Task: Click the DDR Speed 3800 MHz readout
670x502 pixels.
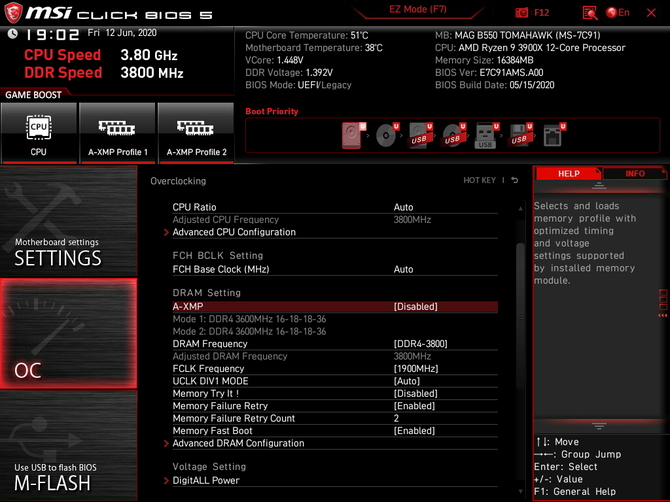Action: (104, 73)
